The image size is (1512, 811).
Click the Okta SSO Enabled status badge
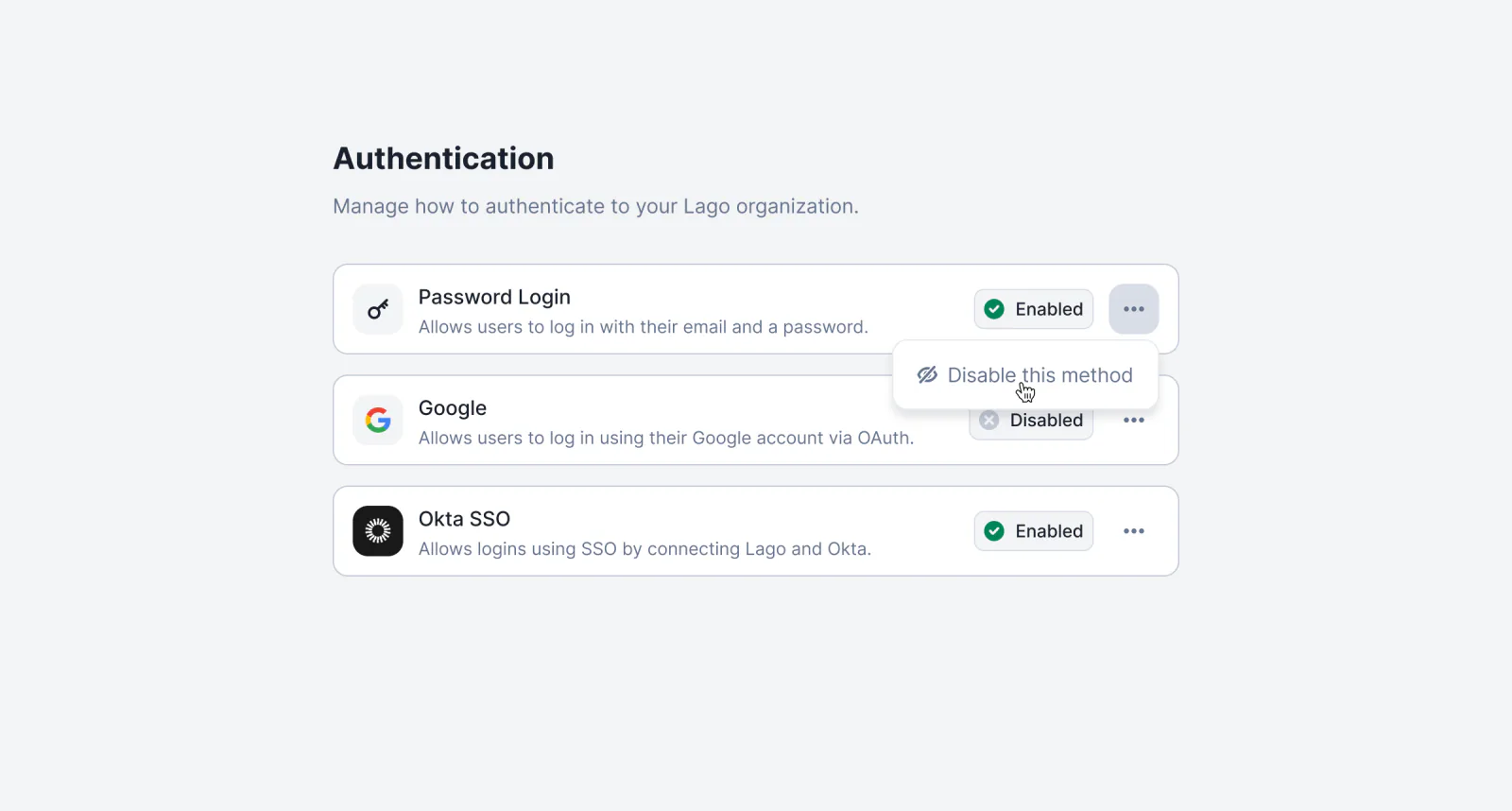[1034, 531]
